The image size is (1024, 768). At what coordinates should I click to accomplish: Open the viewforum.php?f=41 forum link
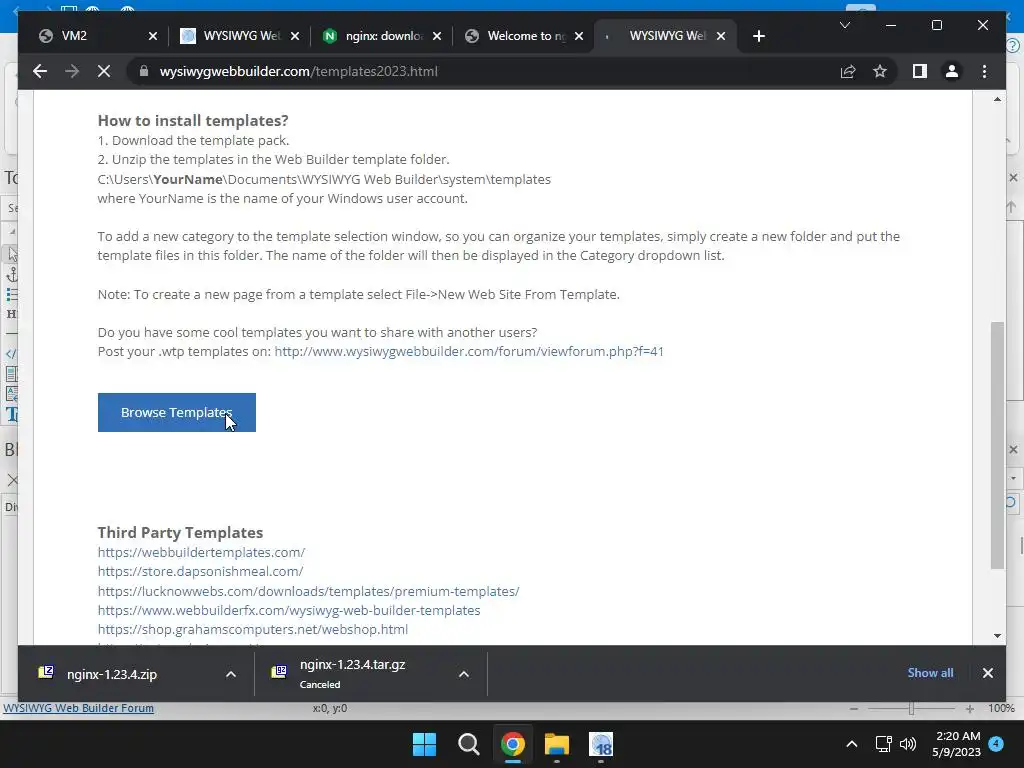[x=469, y=351]
